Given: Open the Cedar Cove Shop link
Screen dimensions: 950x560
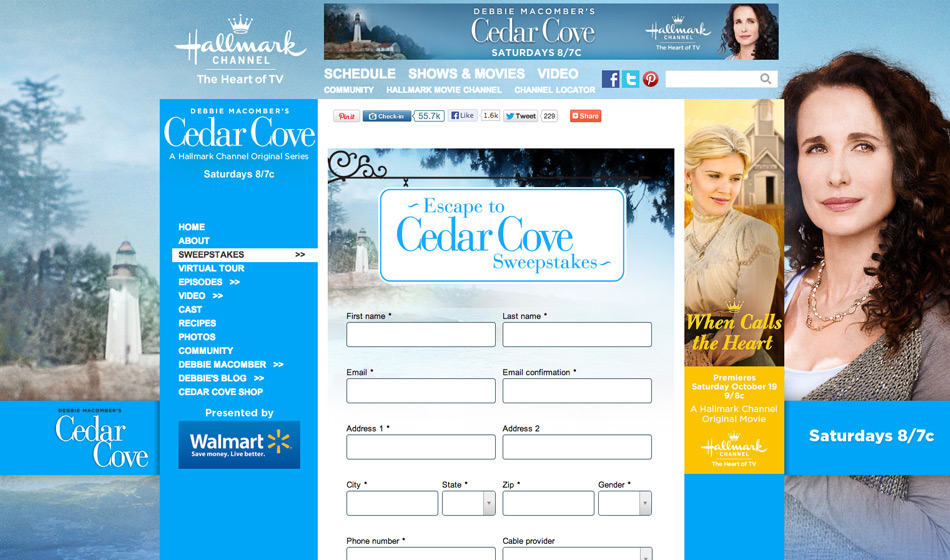Looking at the screenshot, I should coord(220,392).
